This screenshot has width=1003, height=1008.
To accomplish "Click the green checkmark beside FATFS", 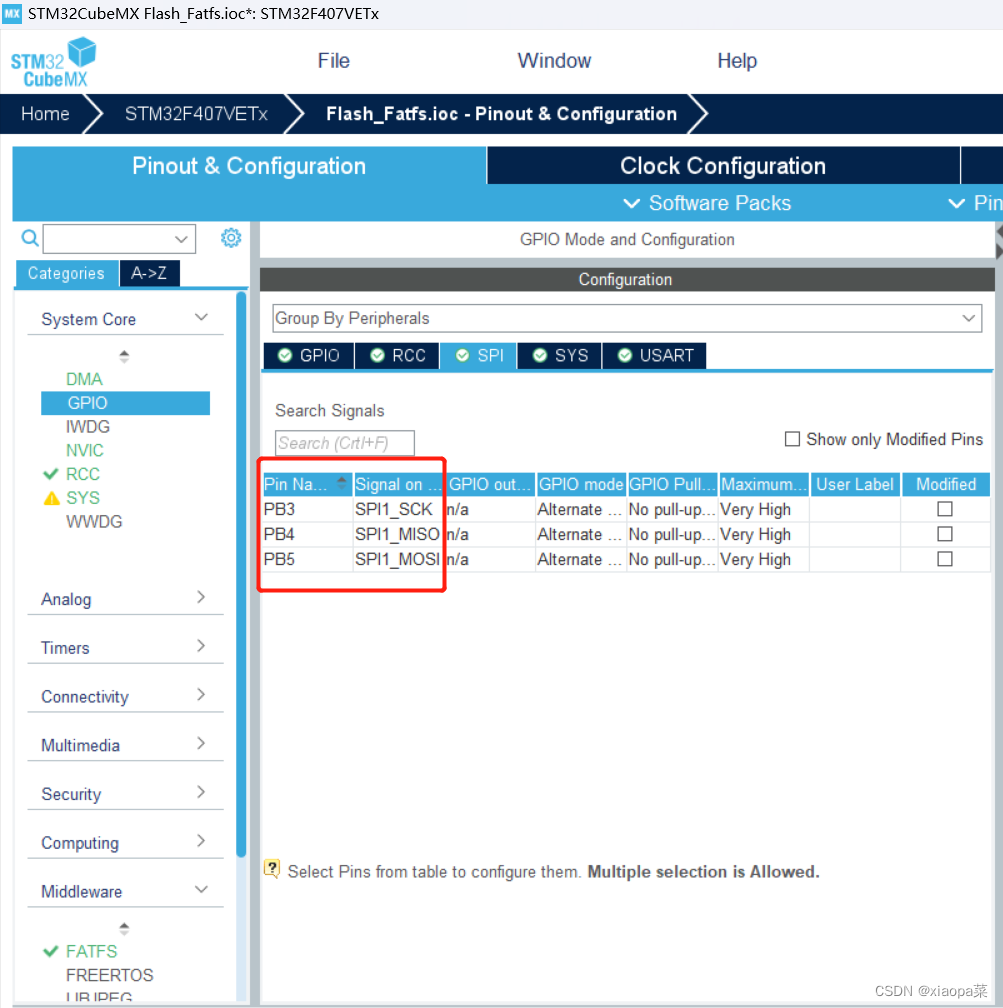I will pos(51,951).
